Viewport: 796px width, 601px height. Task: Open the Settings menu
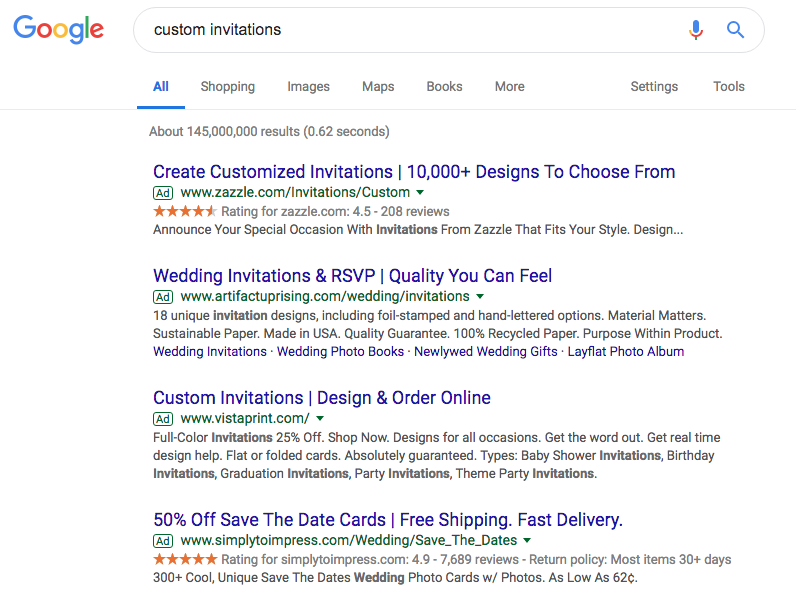(654, 86)
